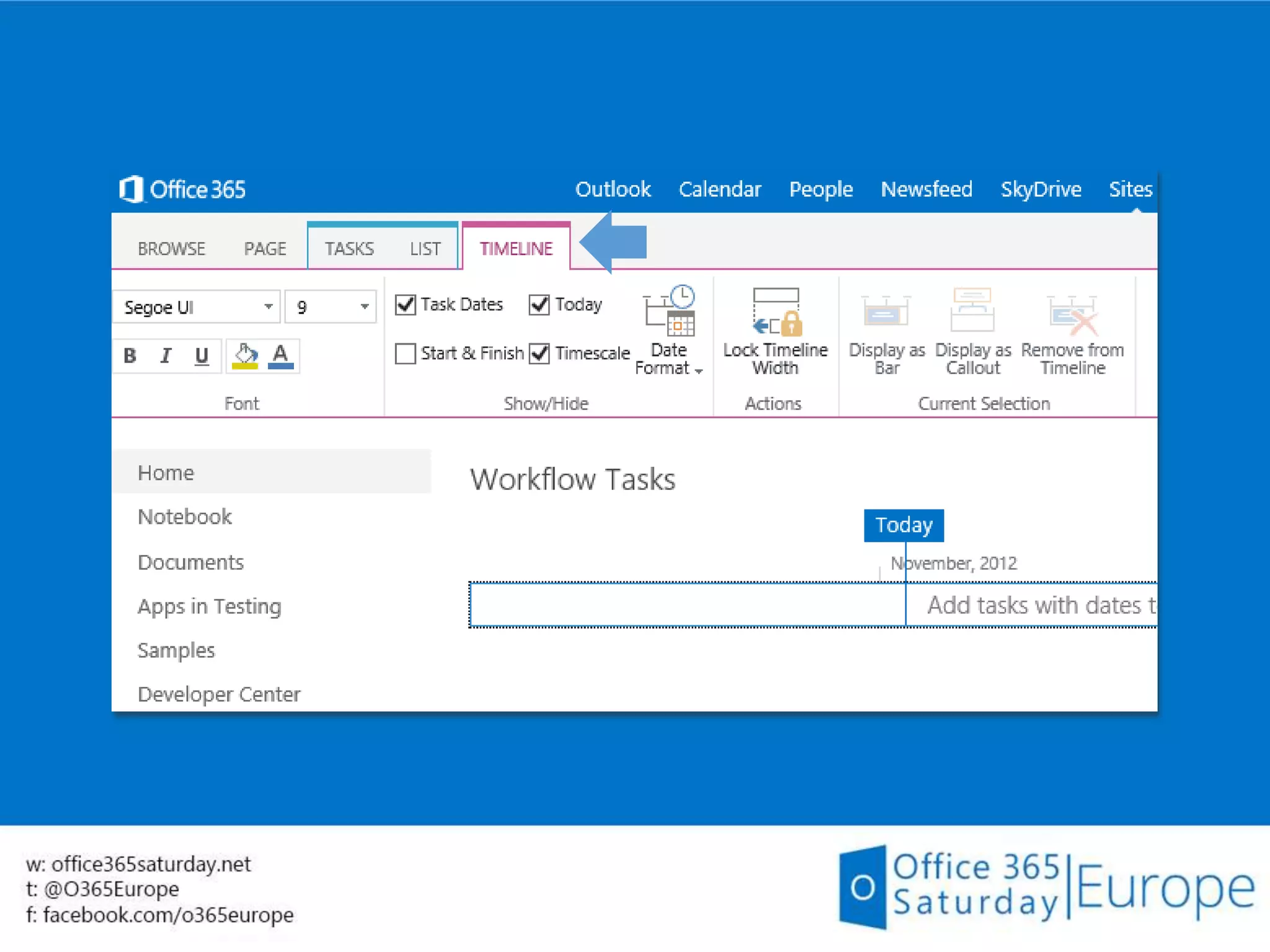Click the Underline formatting icon

202,356
